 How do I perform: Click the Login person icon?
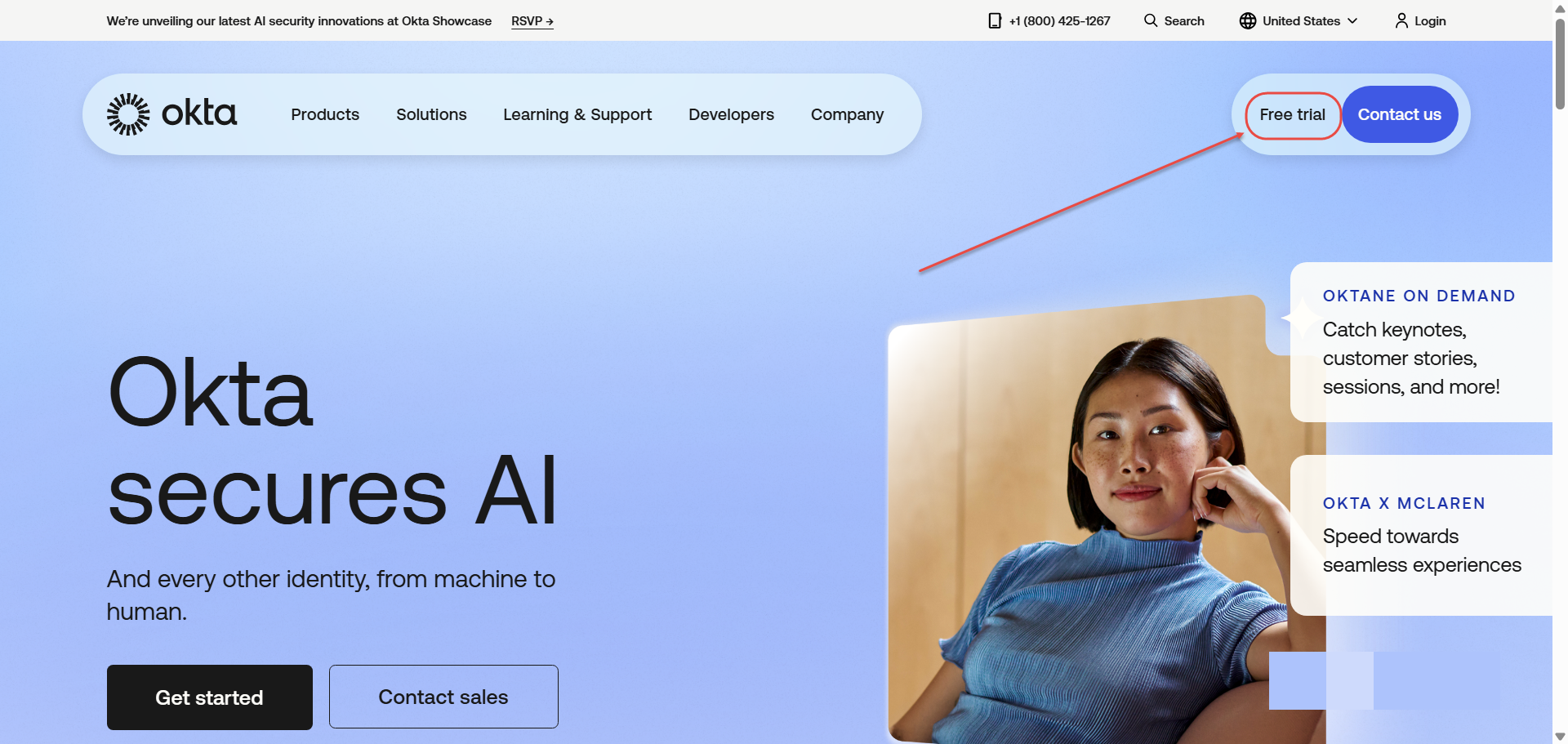coord(1401,21)
